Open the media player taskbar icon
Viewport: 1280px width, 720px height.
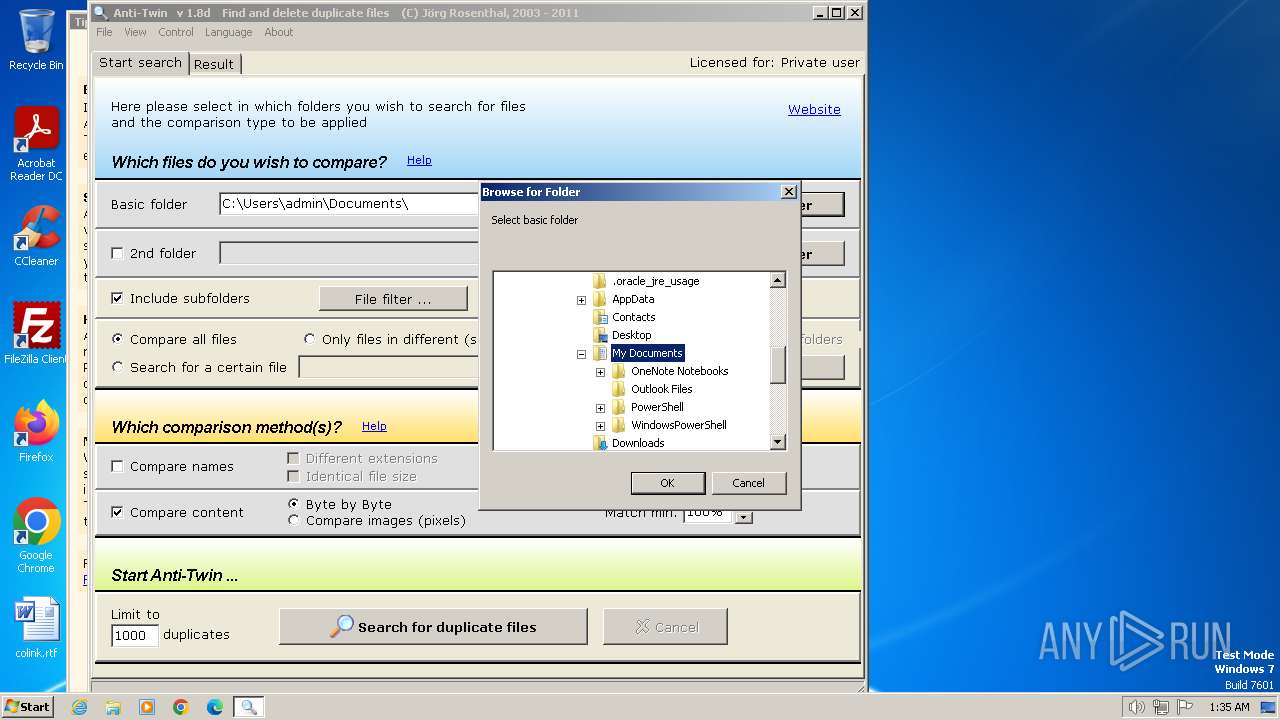(x=147, y=707)
